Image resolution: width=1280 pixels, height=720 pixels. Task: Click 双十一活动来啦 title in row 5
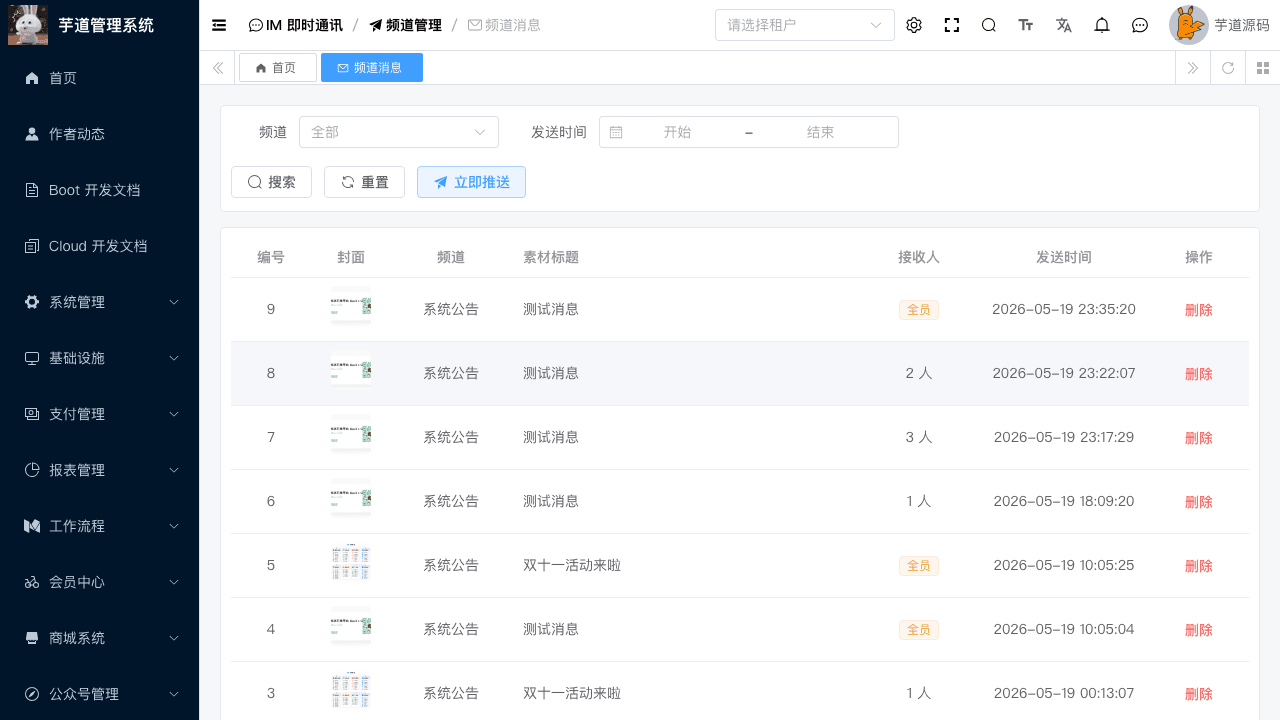572,565
